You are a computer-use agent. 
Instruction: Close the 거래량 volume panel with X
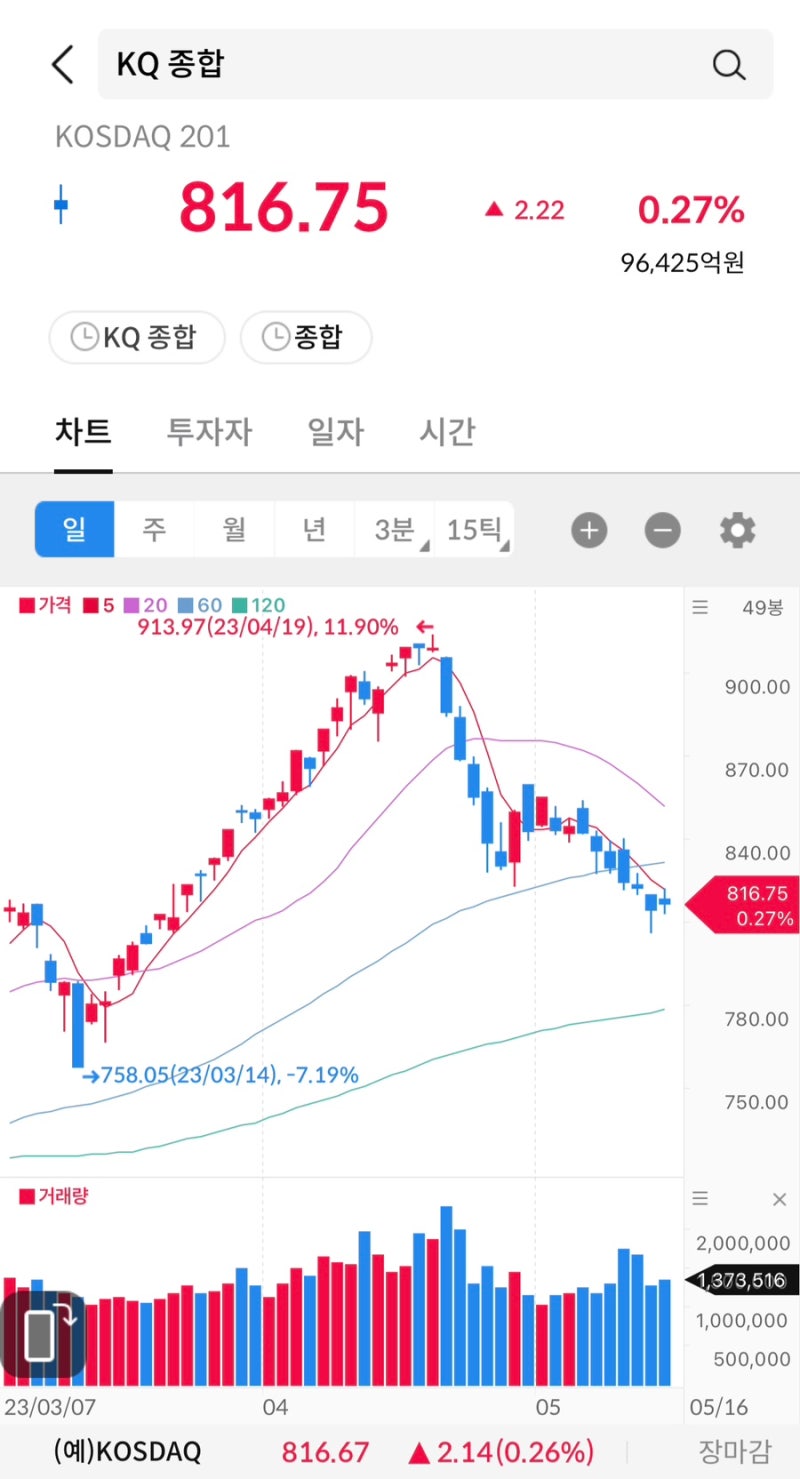[x=779, y=1198]
